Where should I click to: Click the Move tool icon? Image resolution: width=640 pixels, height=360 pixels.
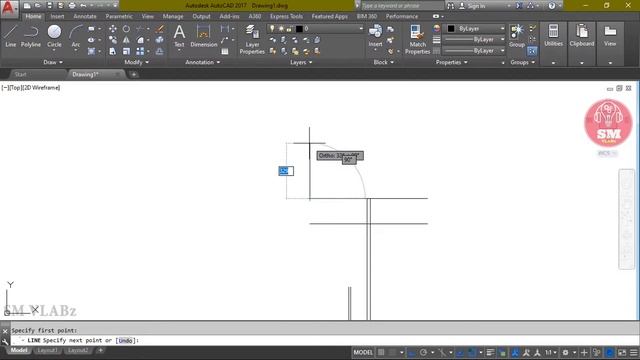pos(113,29)
